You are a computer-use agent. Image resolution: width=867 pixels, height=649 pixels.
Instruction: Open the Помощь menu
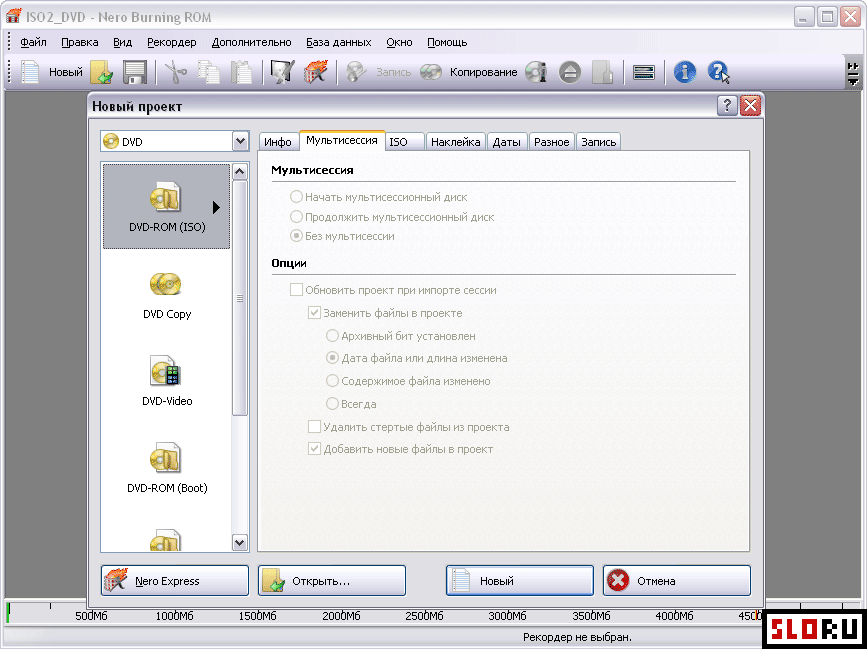point(447,42)
